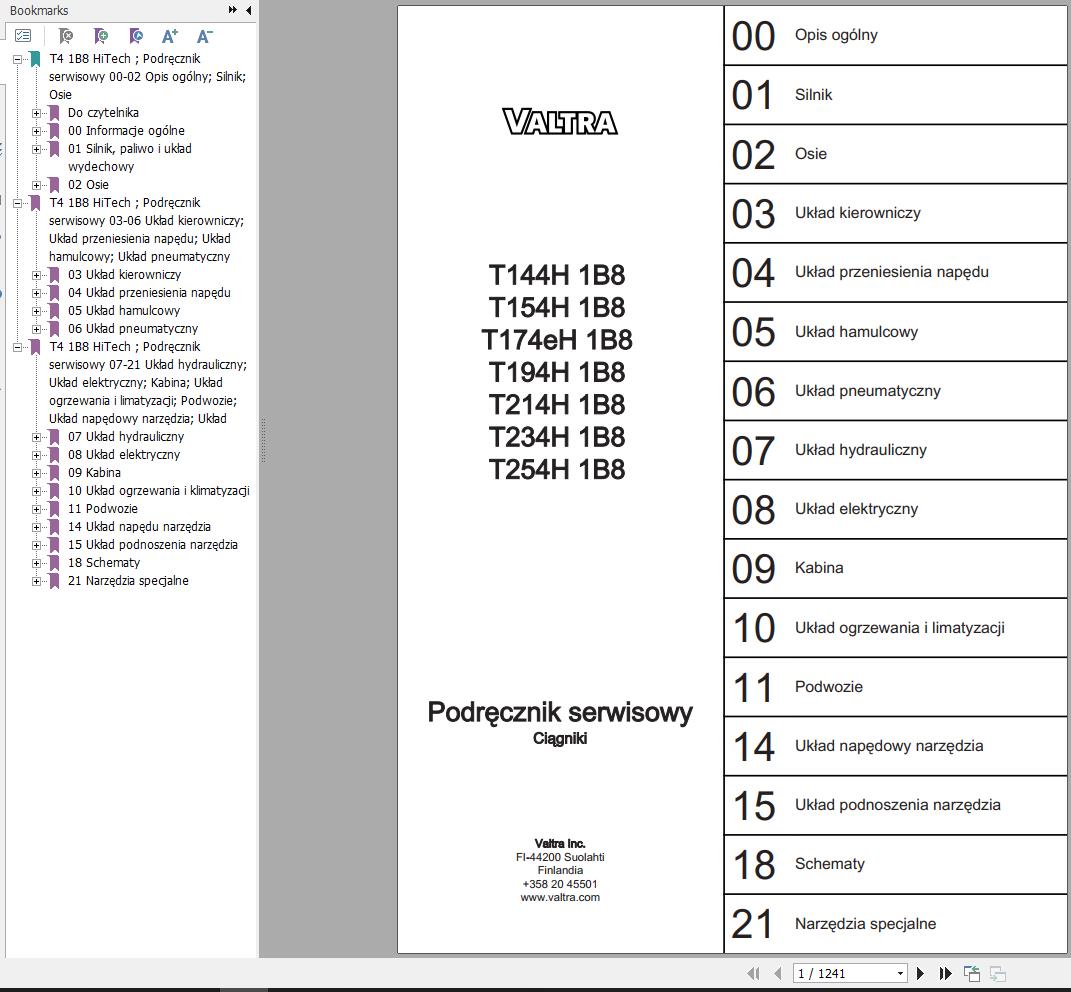This screenshot has width=1071, height=992.
Task: Jump to the last page
Action: pyautogui.click(x=945, y=973)
